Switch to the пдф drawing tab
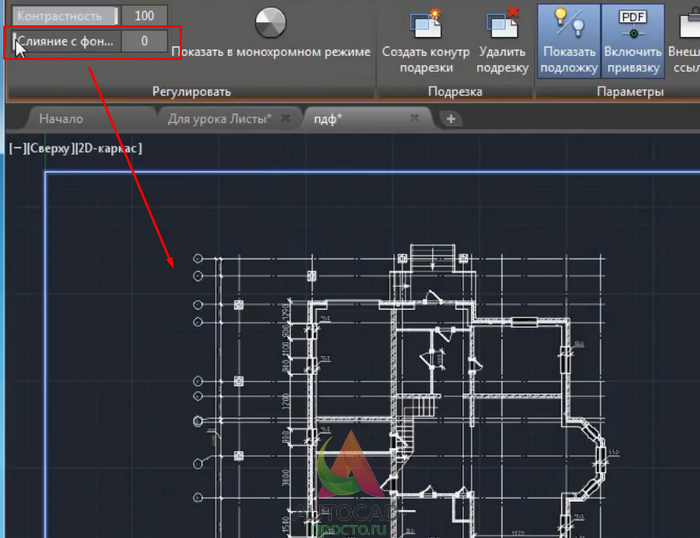The image size is (700, 538). point(328,119)
